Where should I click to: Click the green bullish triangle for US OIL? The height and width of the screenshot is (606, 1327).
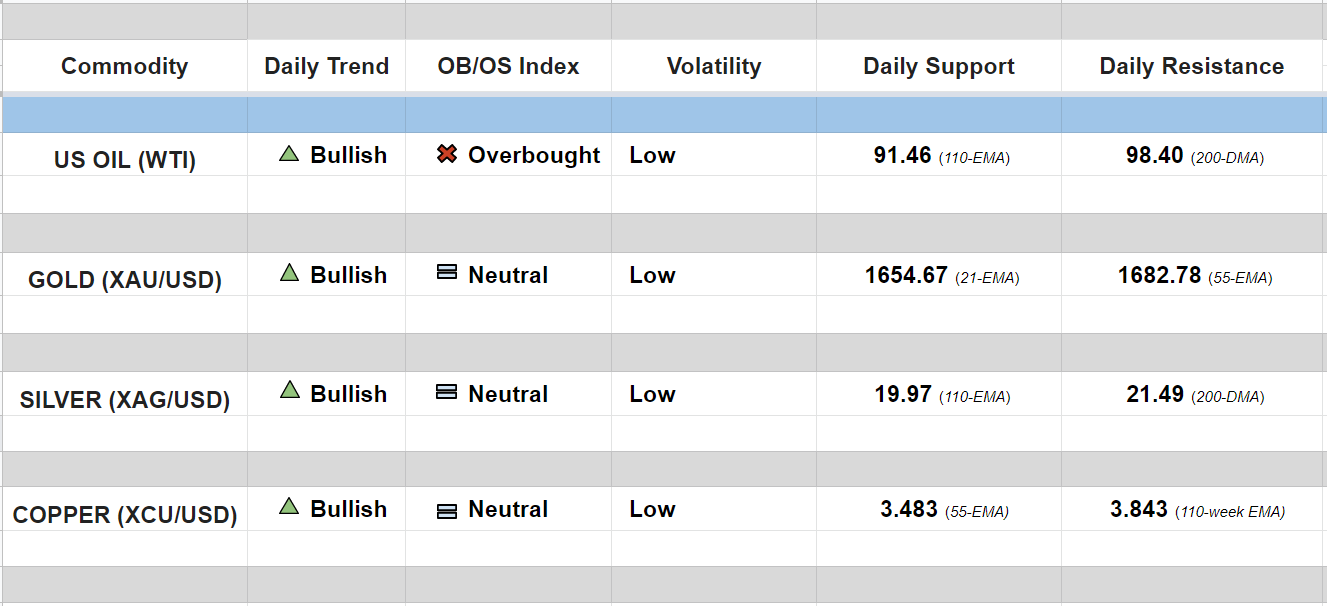[289, 154]
